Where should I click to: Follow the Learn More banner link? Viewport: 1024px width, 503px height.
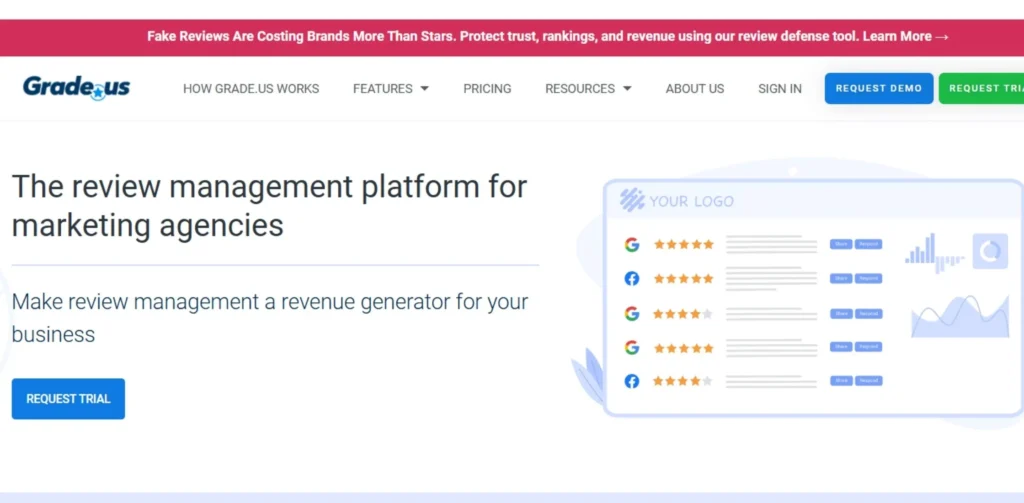[905, 37]
